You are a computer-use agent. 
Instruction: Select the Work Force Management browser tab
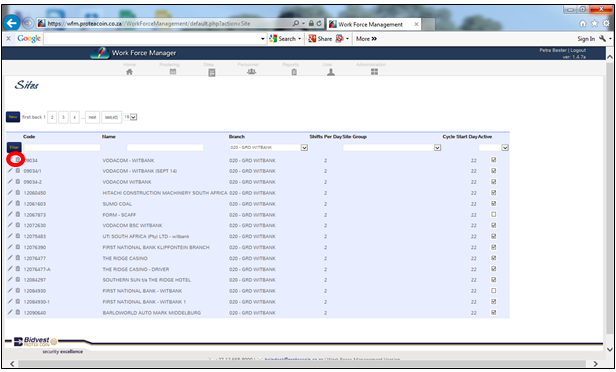[374, 24]
